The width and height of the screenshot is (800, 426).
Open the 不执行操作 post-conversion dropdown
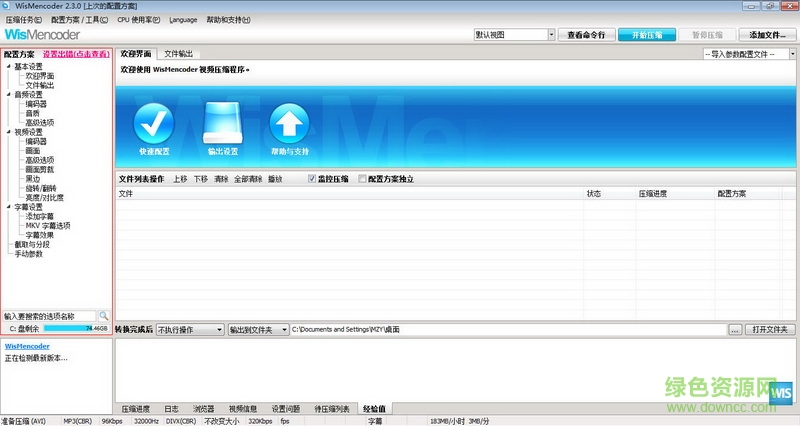click(190, 329)
